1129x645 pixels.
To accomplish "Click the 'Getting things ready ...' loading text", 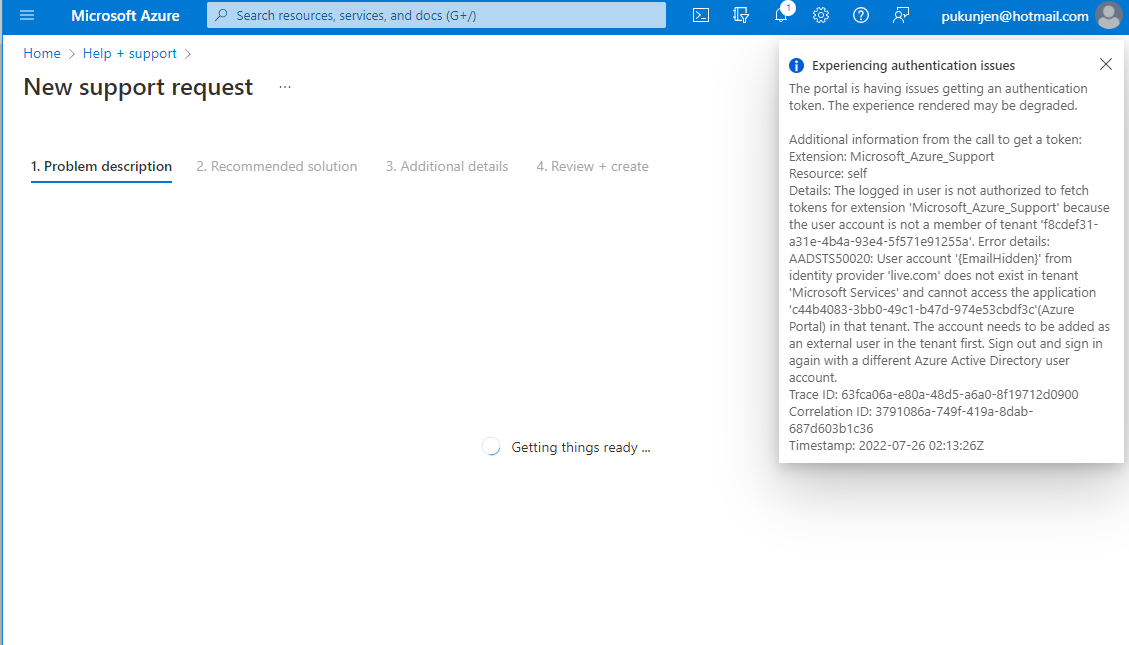I will pyautogui.click(x=581, y=447).
